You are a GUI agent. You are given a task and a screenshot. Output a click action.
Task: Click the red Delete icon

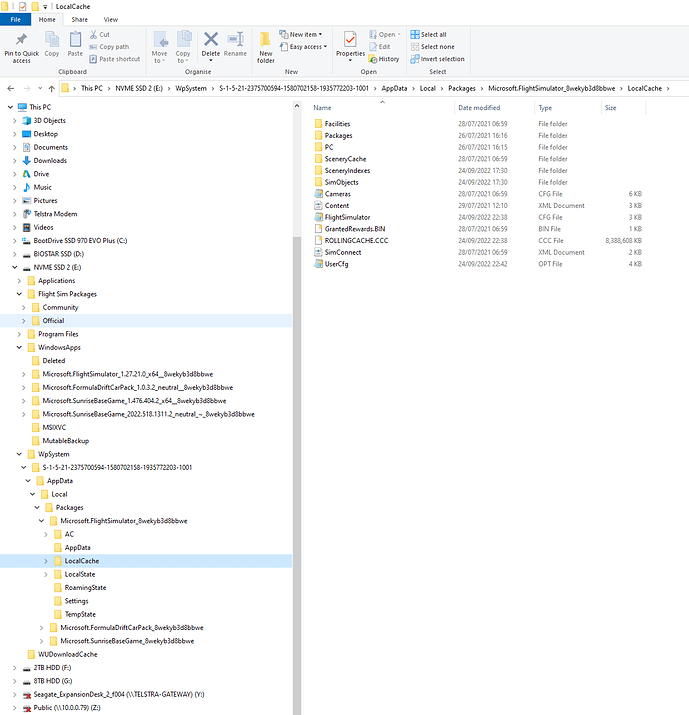pyautogui.click(x=211, y=40)
